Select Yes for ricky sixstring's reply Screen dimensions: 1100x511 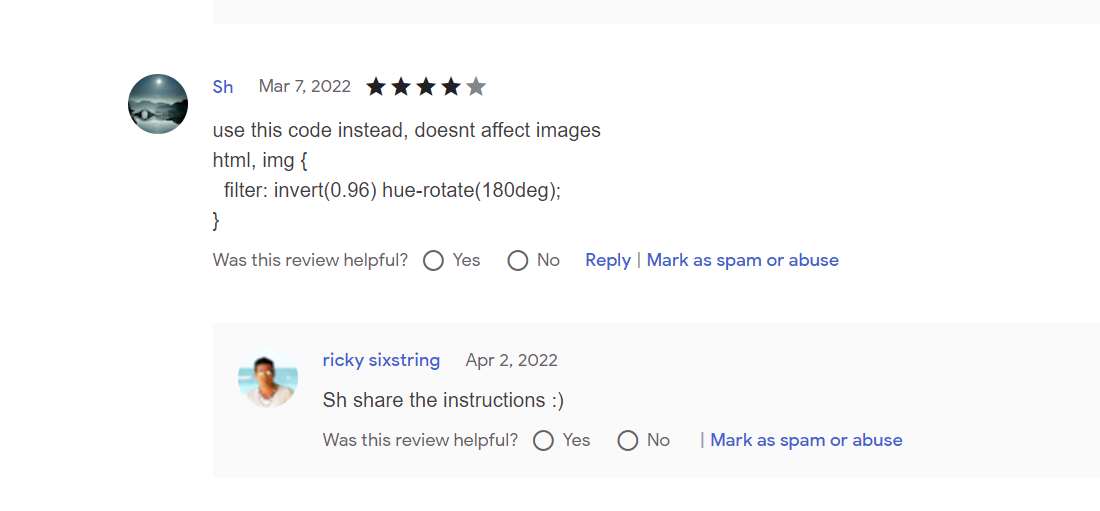544,441
